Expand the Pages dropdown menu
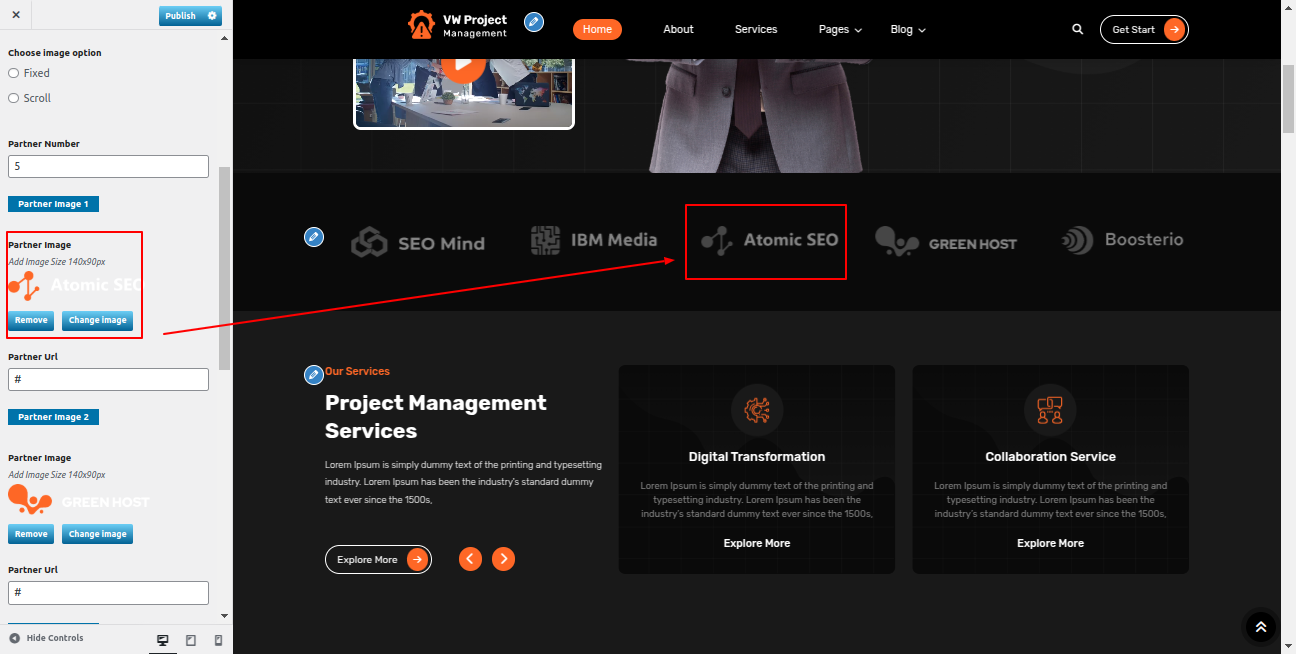The width and height of the screenshot is (1296, 654). pos(839,30)
